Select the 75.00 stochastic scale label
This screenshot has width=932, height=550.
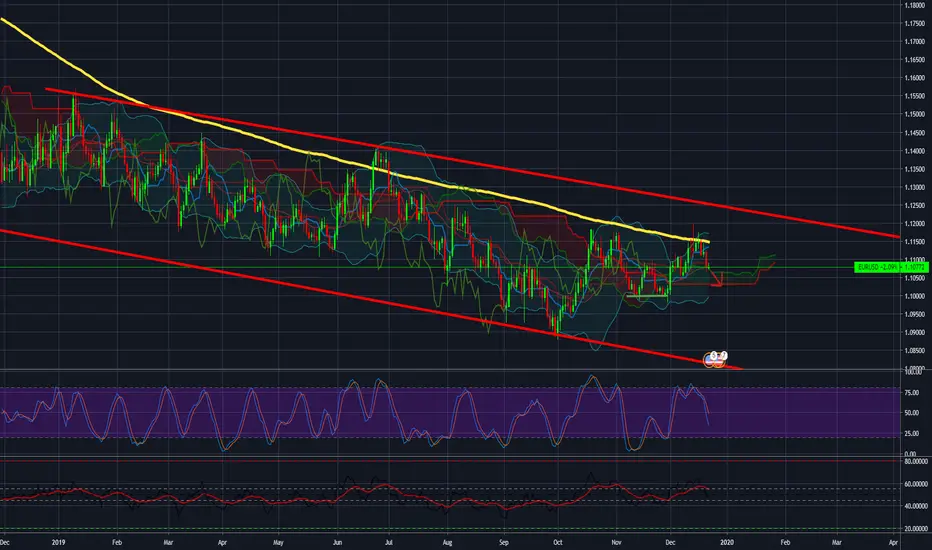pos(912,392)
